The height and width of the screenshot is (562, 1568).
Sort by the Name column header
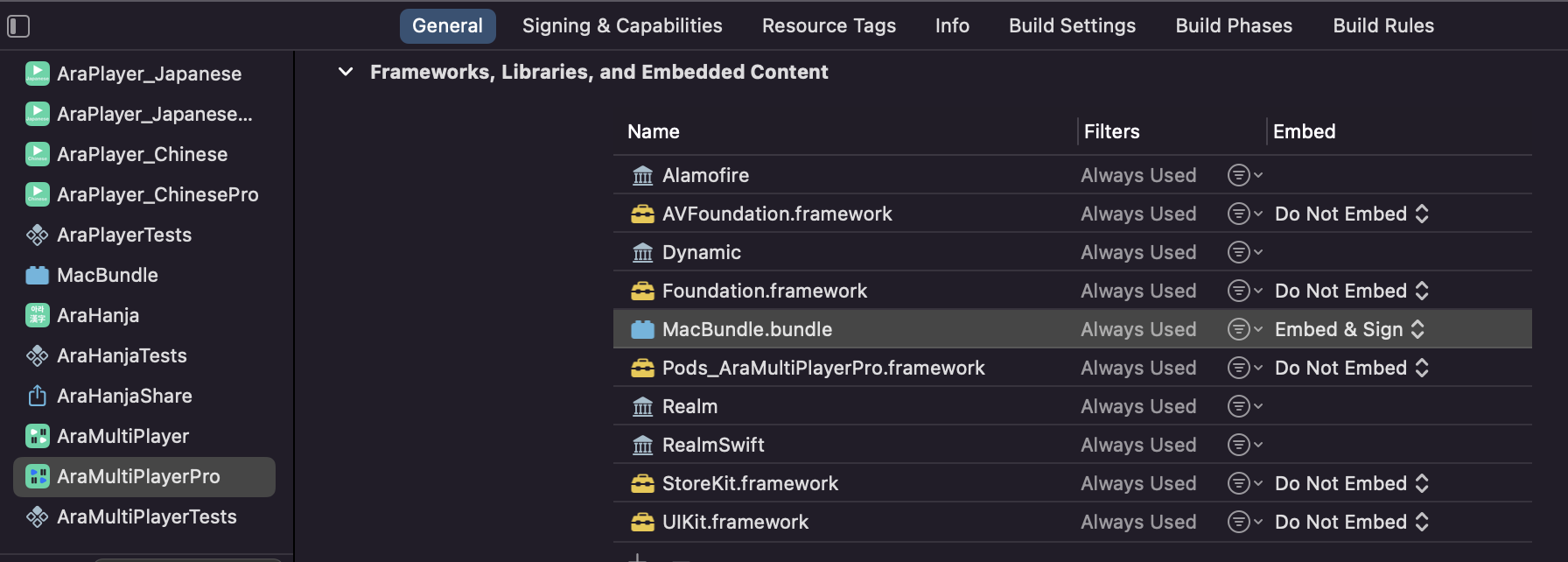point(654,131)
